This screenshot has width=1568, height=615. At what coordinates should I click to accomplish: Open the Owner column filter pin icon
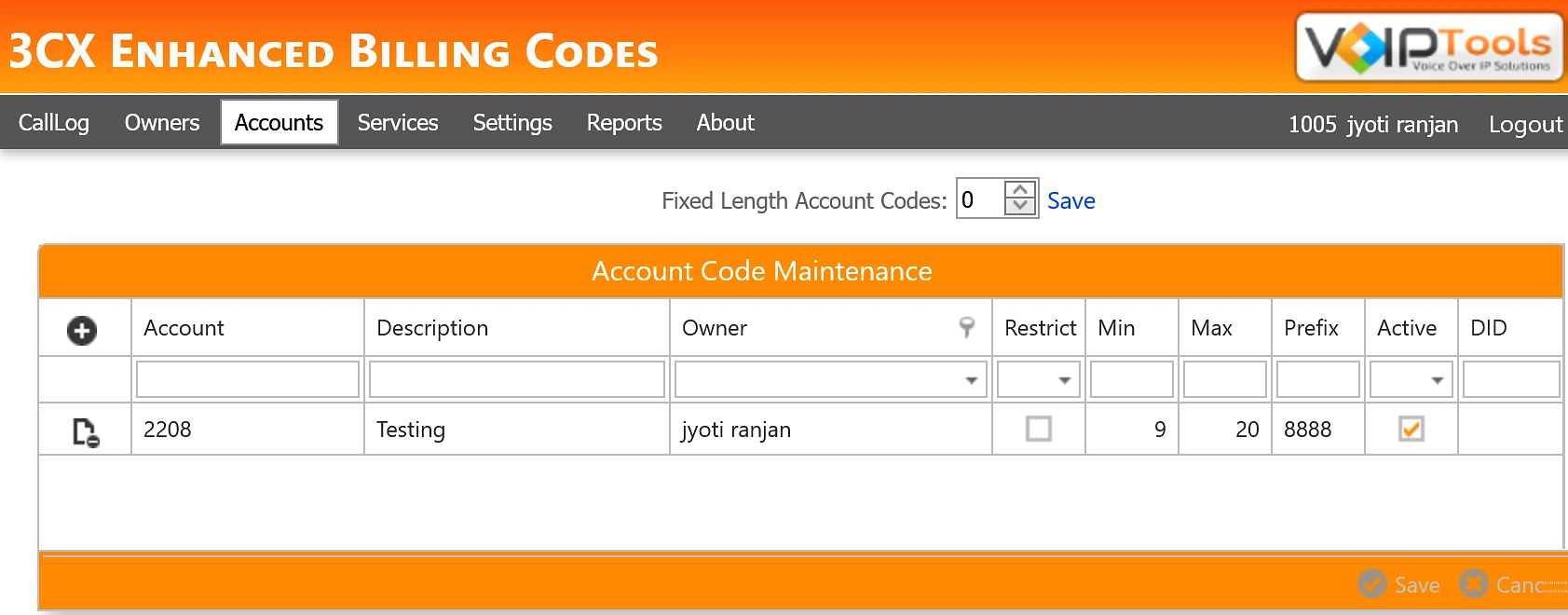tap(967, 327)
